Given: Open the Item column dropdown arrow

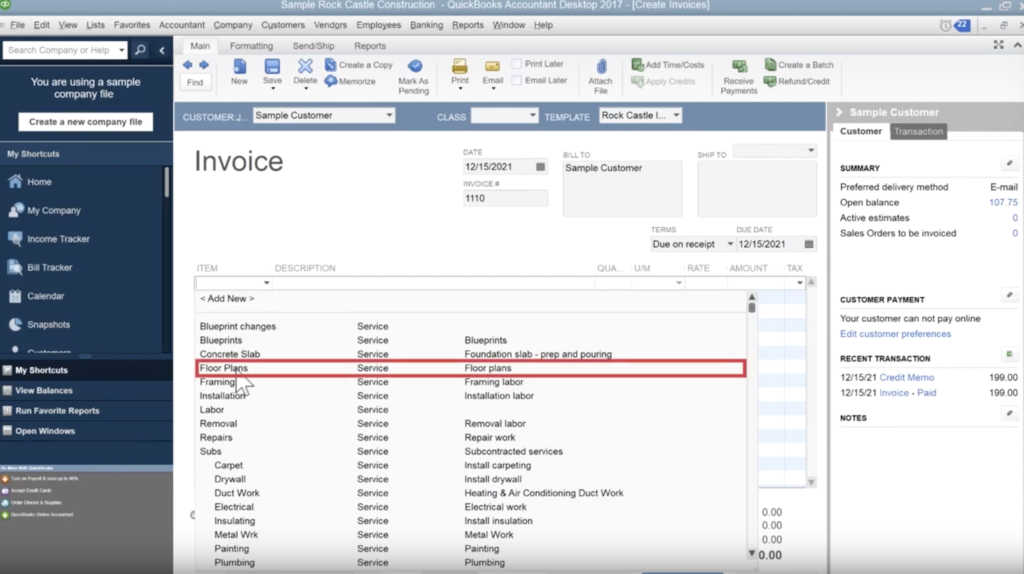Looking at the screenshot, I should 266,283.
